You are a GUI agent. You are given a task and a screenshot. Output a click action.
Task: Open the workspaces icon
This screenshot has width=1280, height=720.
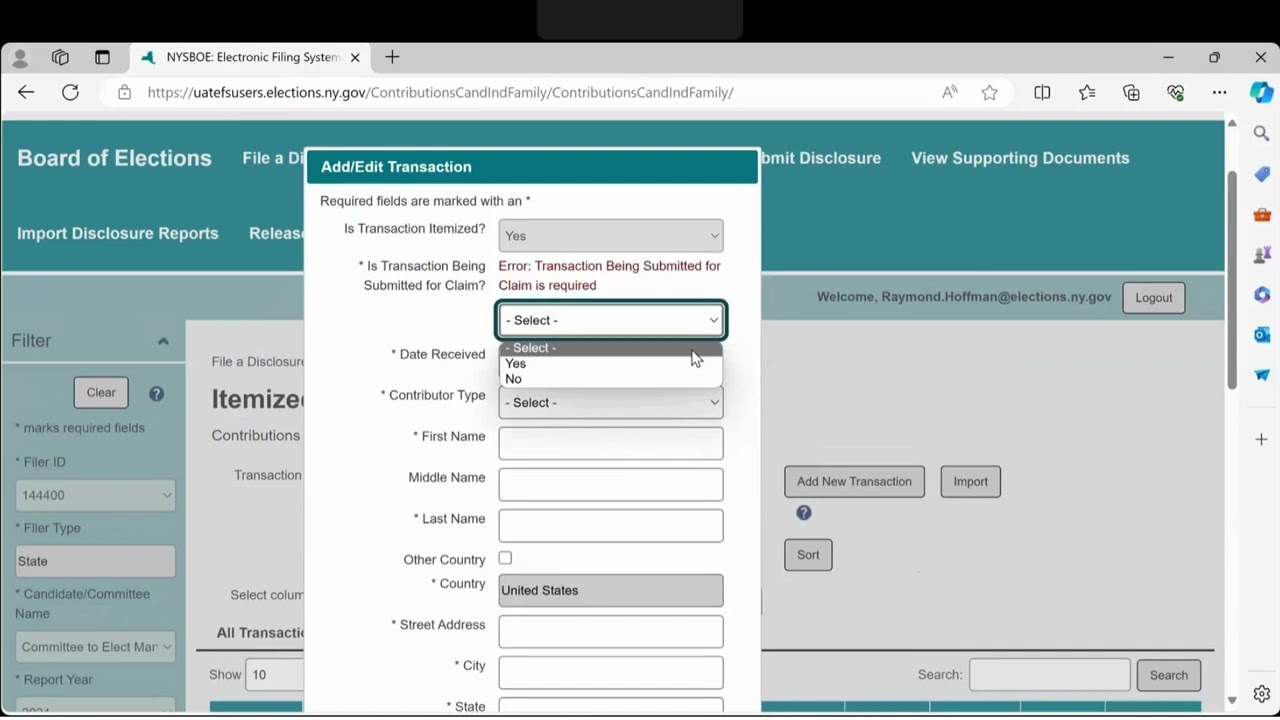(x=60, y=58)
